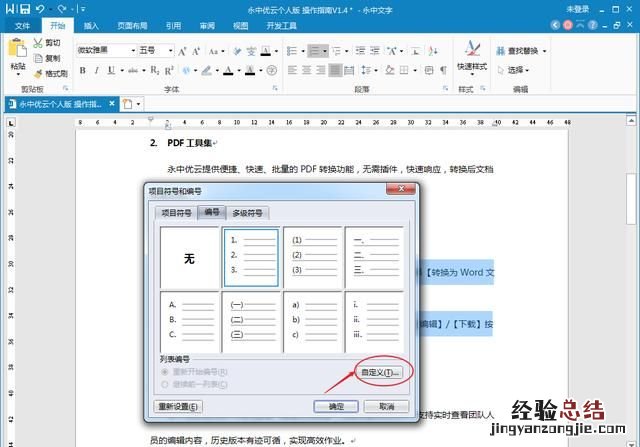Click the line spacing icon

pyautogui.click(x=366, y=70)
